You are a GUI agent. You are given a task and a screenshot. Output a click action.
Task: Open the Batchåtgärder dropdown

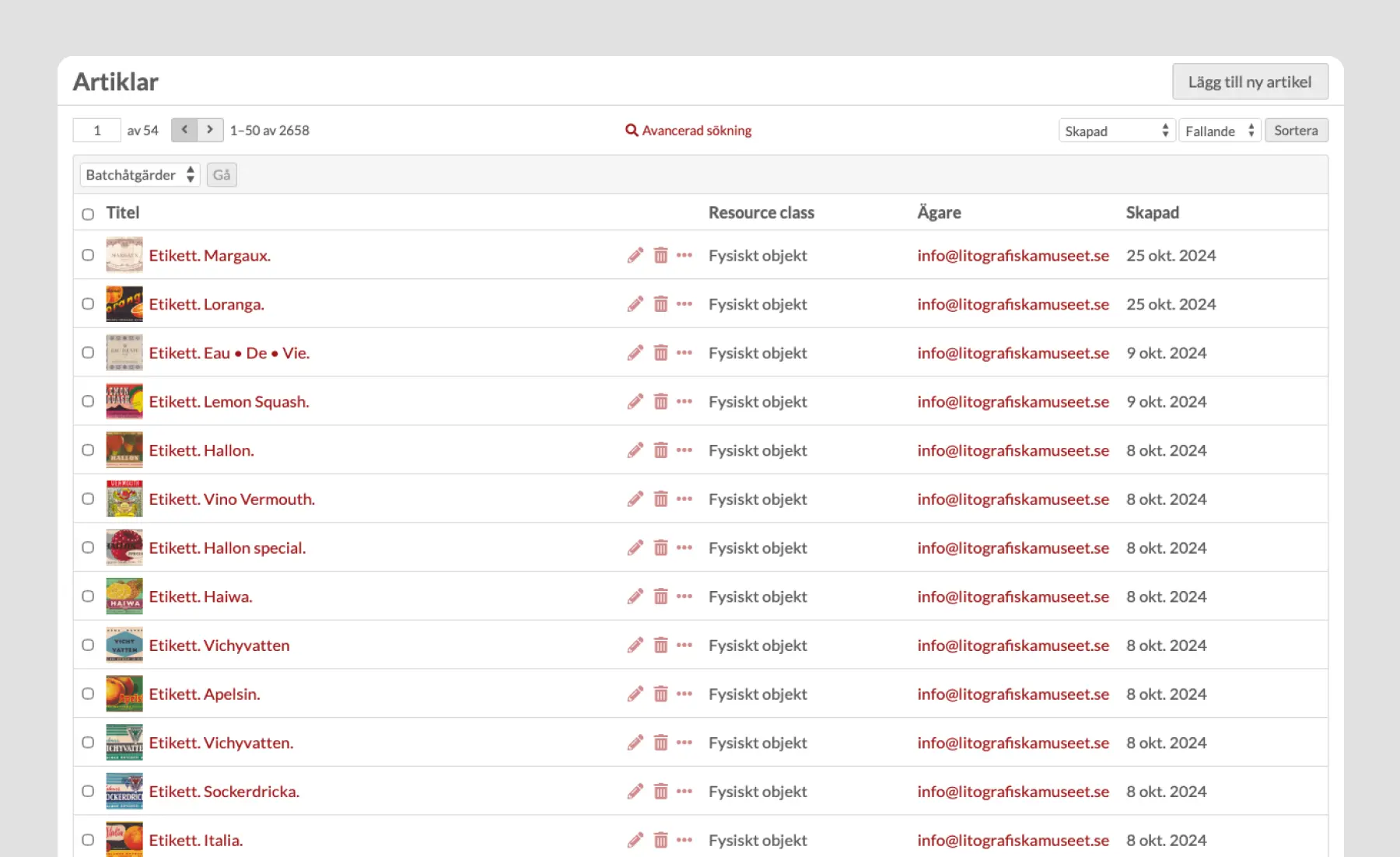[x=140, y=175]
